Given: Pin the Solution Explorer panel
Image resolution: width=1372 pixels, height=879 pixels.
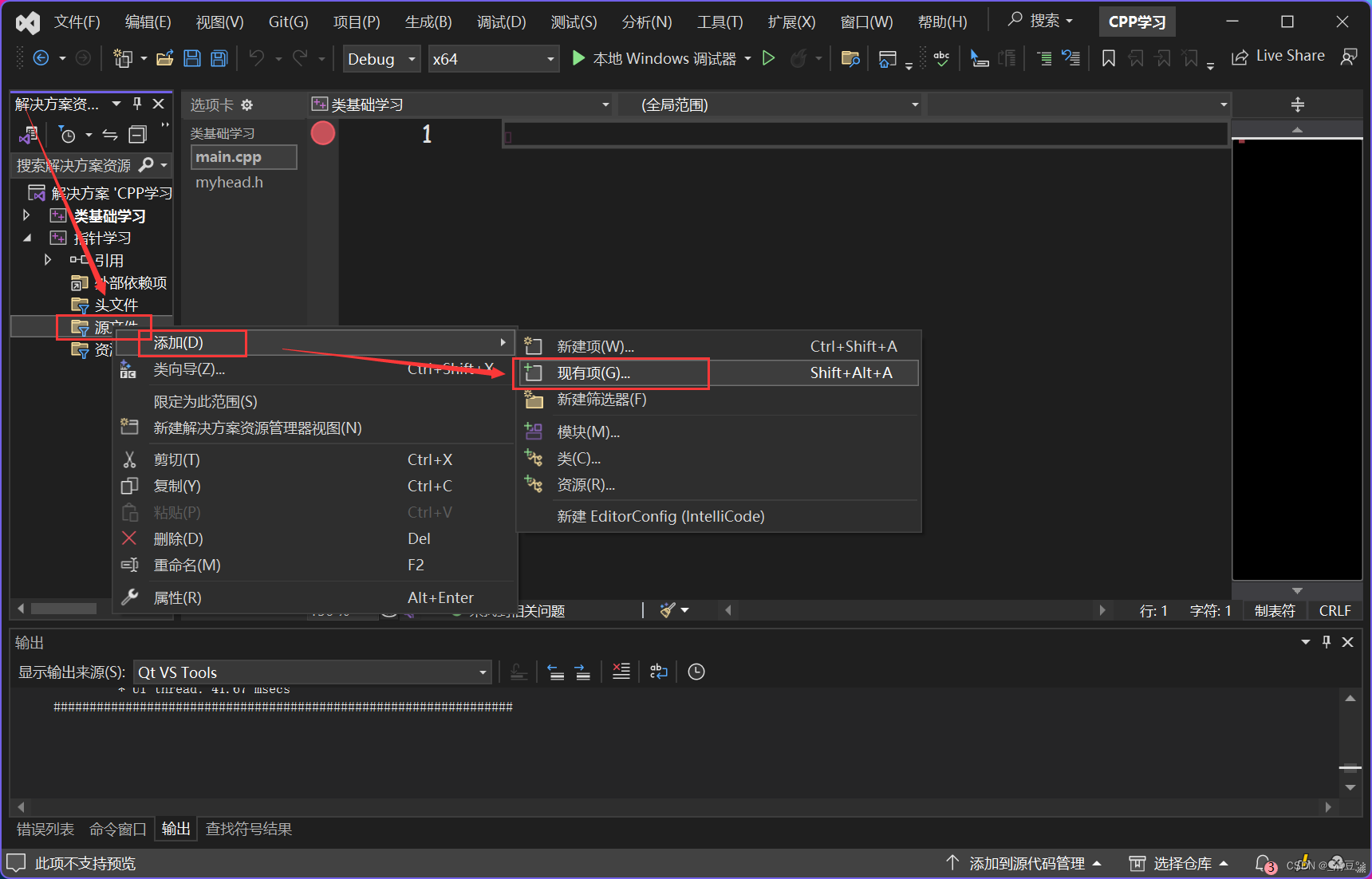Looking at the screenshot, I should coord(137,104).
